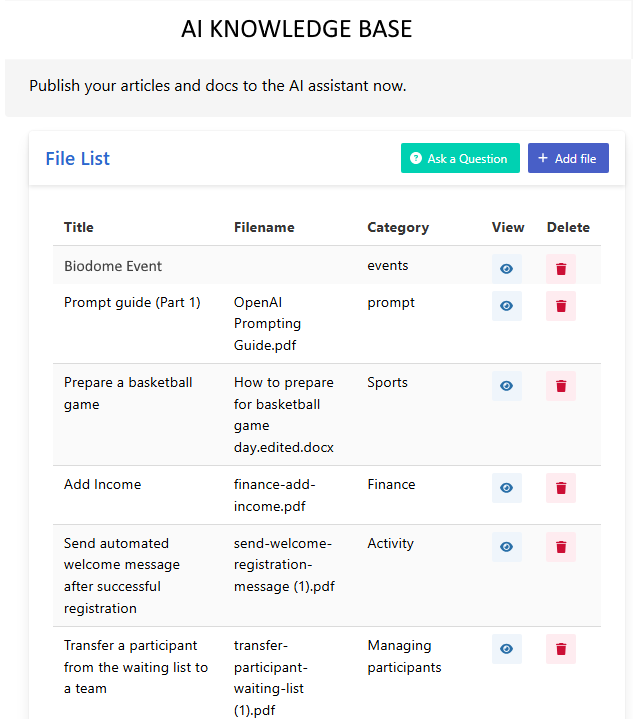Select the File List heading

(78, 159)
